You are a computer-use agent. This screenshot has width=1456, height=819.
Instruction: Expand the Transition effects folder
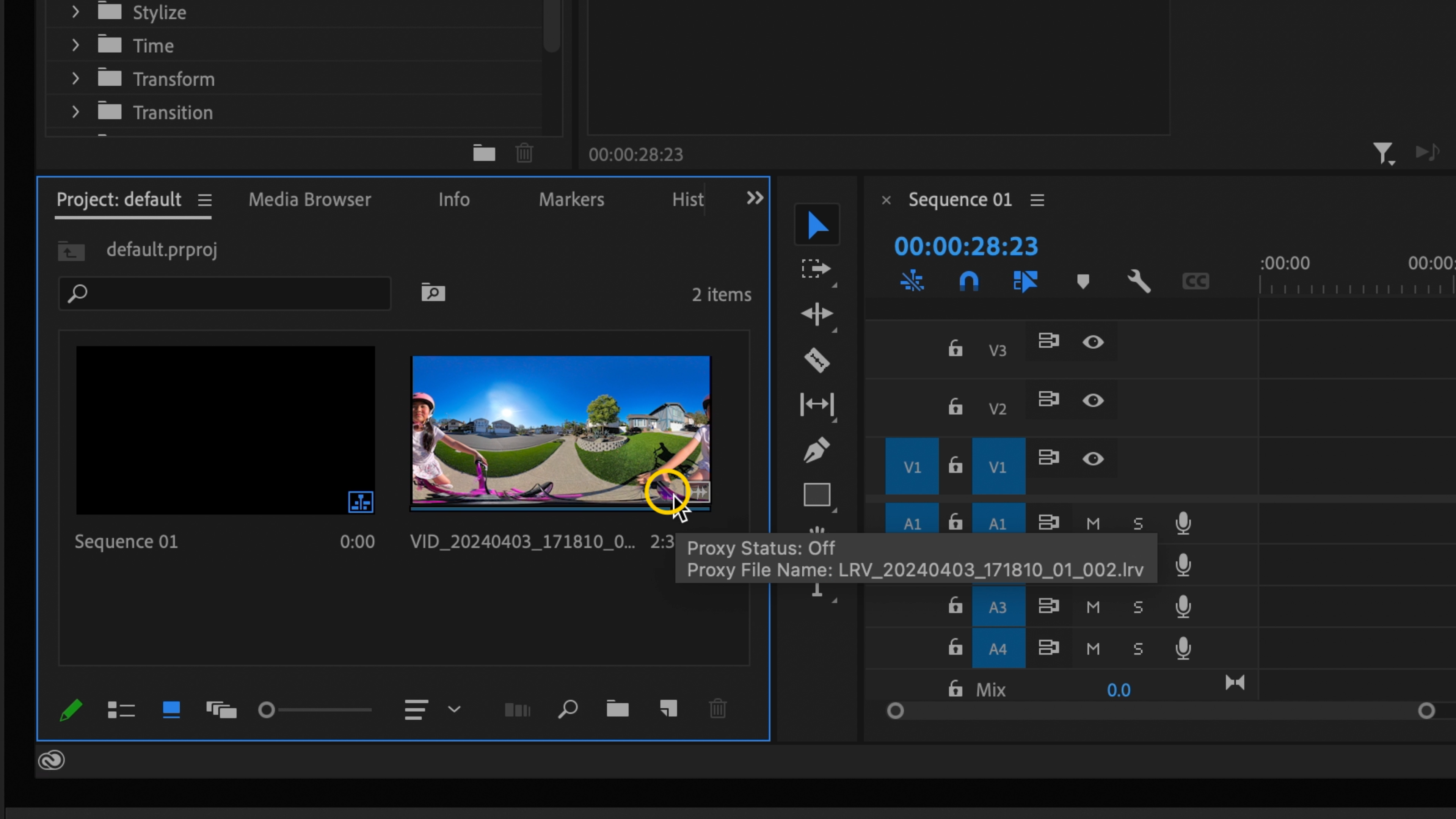(x=76, y=112)
